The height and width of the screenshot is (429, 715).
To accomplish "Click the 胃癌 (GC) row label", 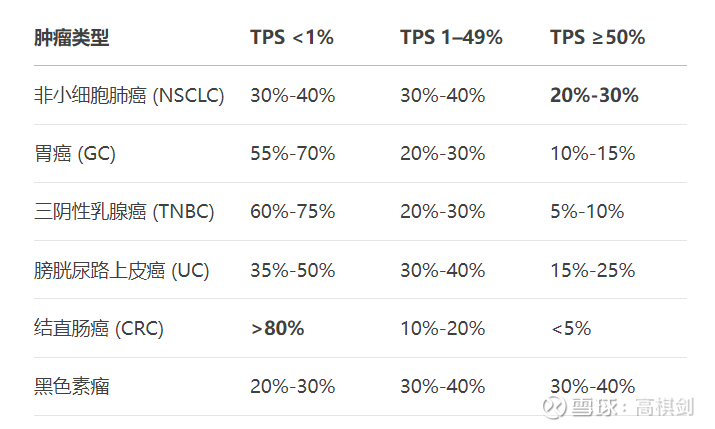I will [x=75, y=154].
